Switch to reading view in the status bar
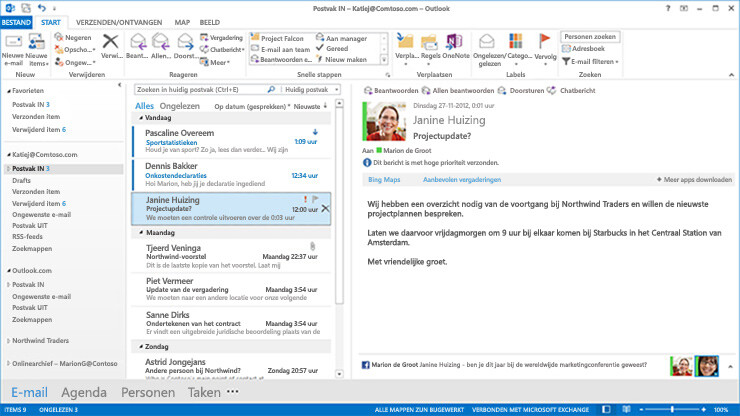The width and height of the screenshot is (740, 416). [x=626, y=409]
